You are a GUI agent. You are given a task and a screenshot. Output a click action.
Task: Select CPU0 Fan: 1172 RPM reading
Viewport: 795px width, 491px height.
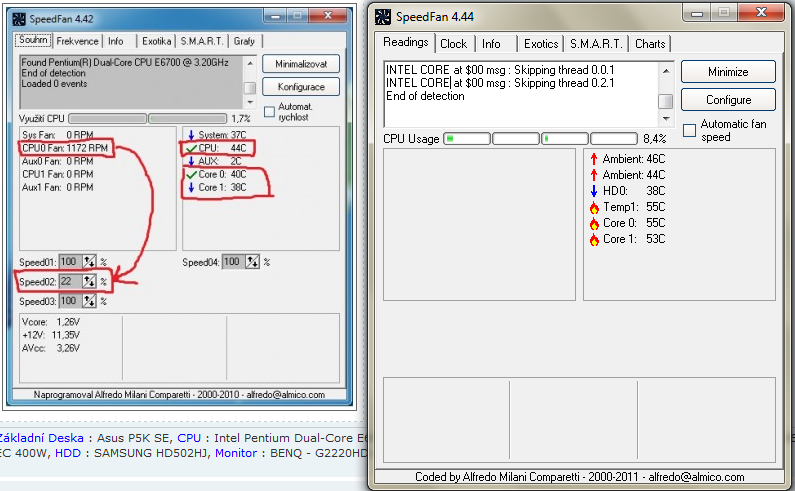[65, 148]
